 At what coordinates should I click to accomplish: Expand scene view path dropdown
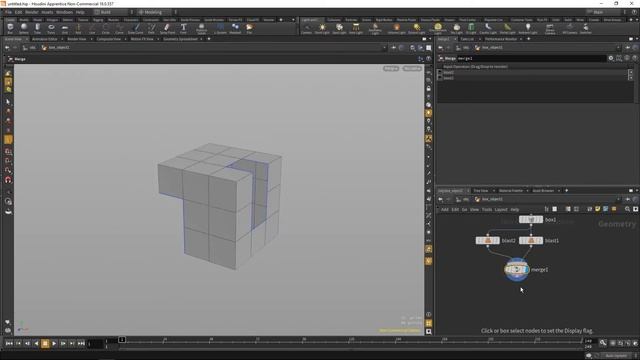384,48
